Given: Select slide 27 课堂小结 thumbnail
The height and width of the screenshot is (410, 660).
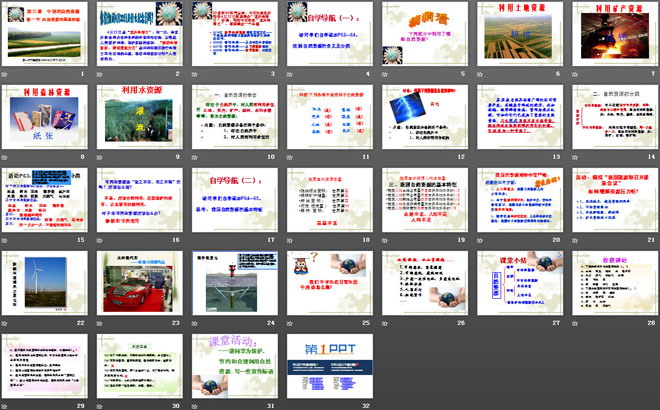Looking at the screenshot, I should (520, 283).
